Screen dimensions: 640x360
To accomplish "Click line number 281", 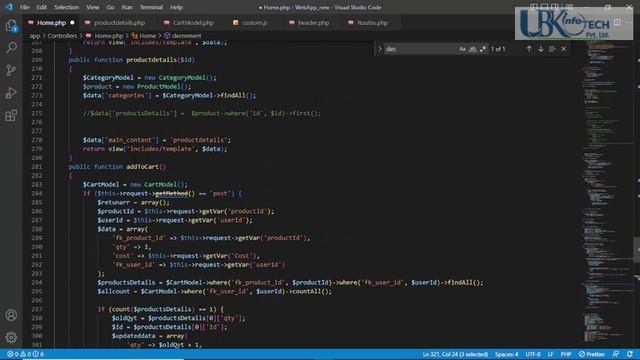I will pyautogui.click(x=37, y=167).
